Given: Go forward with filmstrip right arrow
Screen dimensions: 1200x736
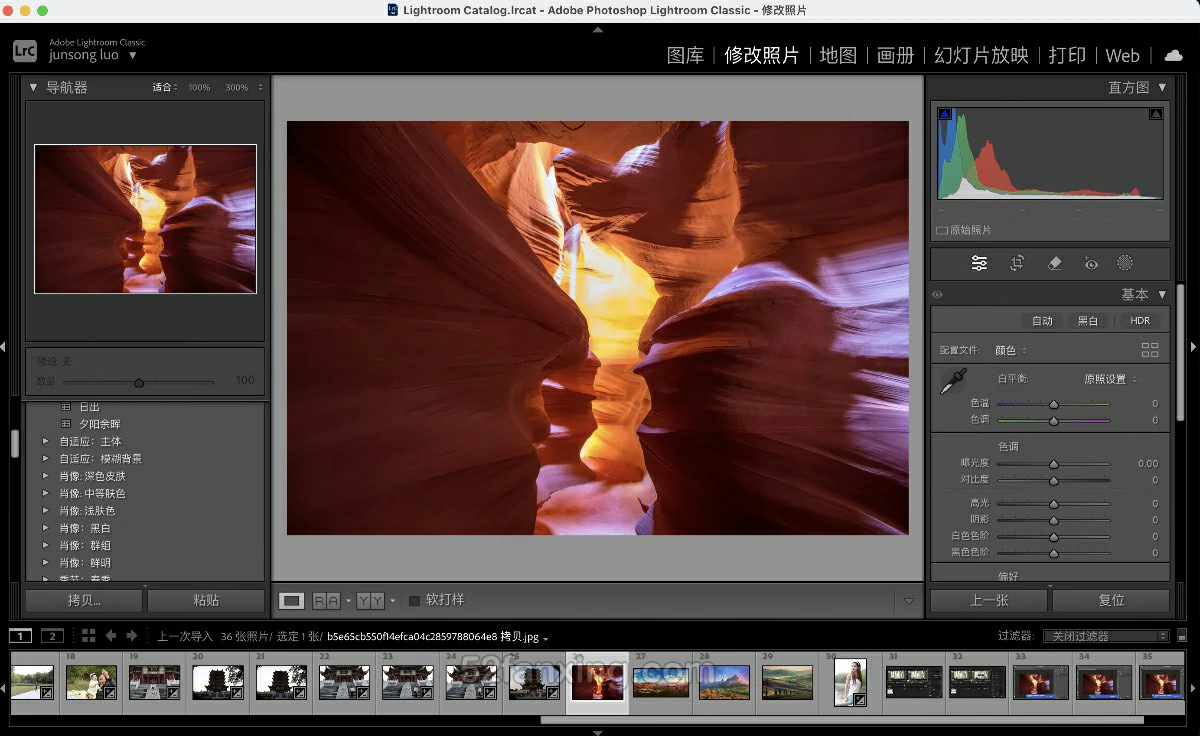Looking at the screenshot, I should click(x=132, y=636).
